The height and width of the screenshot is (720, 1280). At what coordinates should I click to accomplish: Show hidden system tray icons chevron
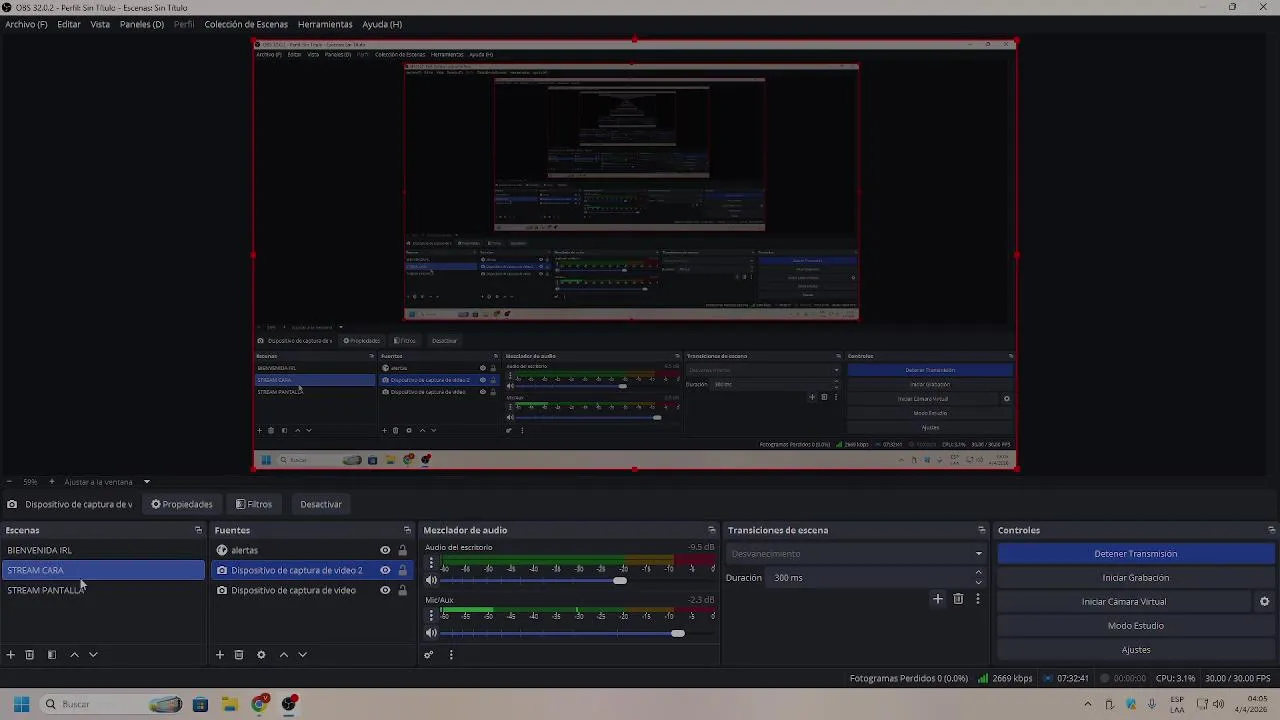(1088, 704)
